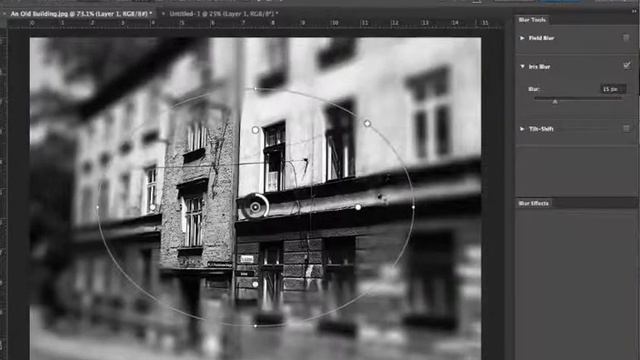
Task: Click the right feather handle inside the ellipse
Action: click(358, 207)
